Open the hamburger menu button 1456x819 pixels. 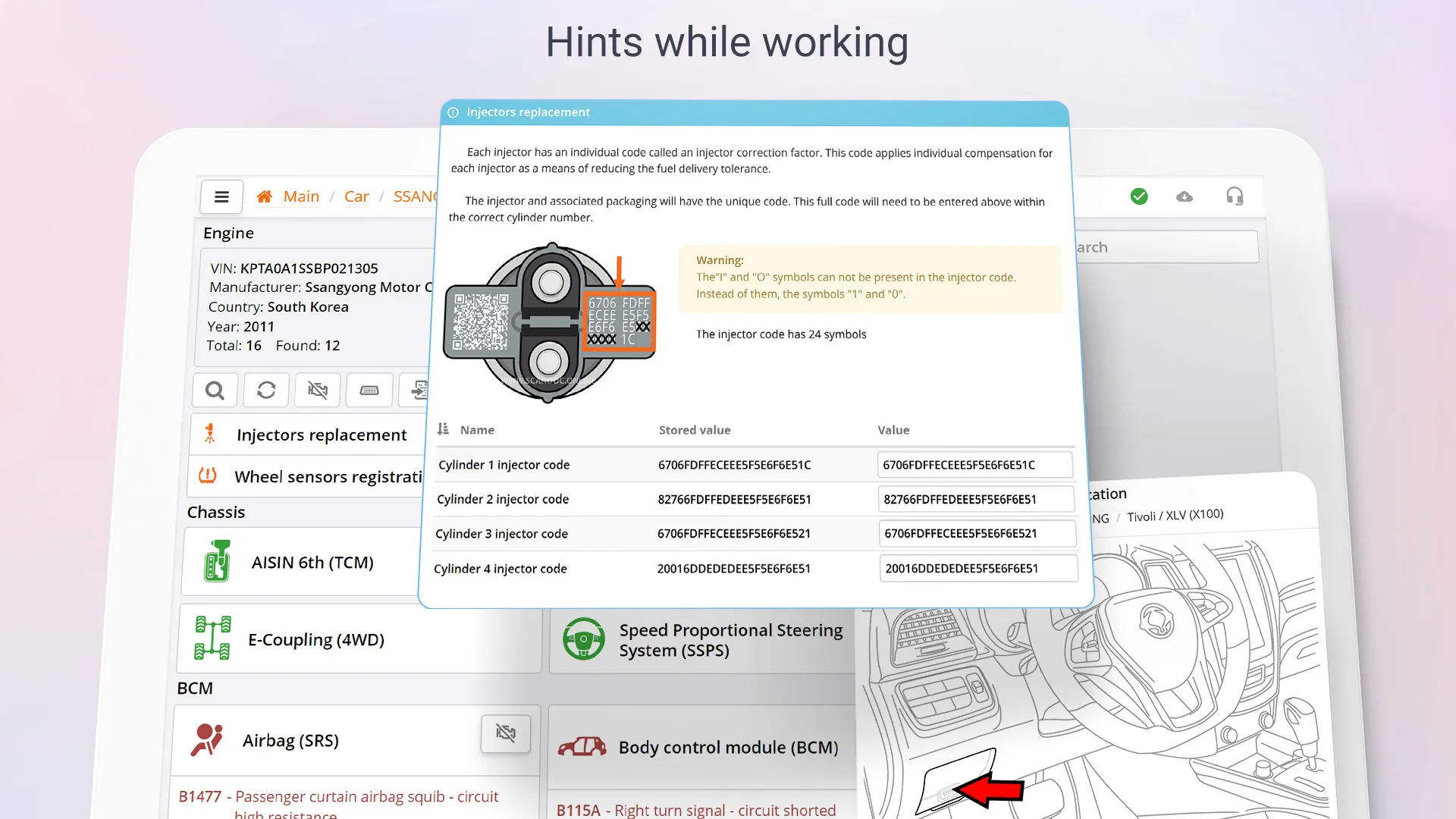click(221, 196)
